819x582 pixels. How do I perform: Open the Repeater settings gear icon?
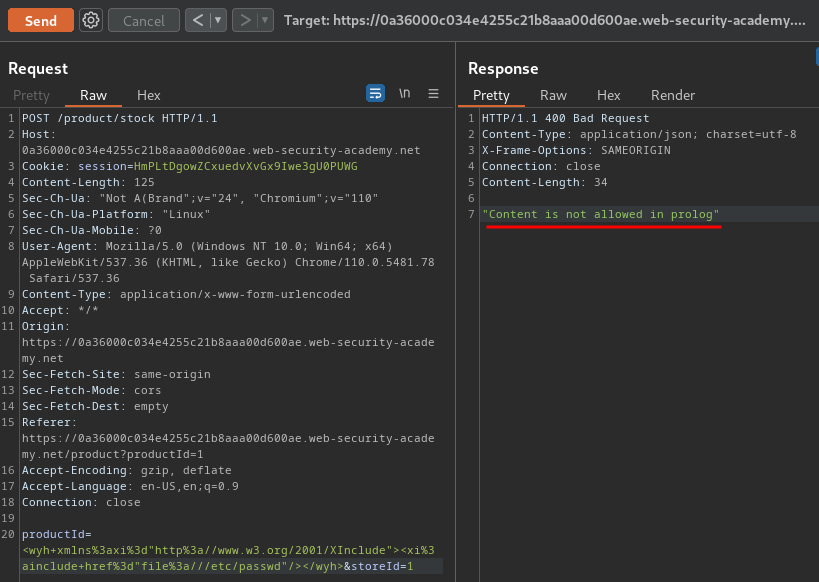tap(91, 20)
